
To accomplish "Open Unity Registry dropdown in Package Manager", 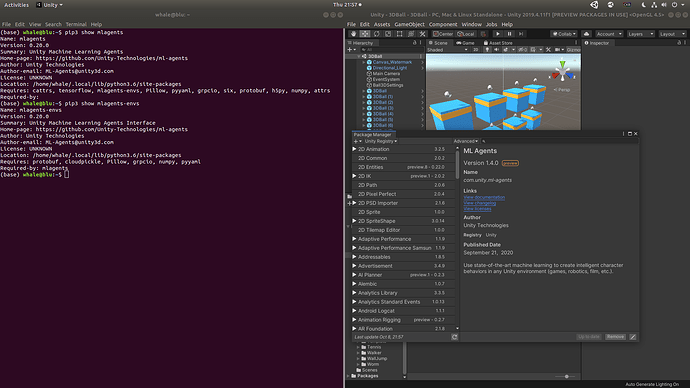I will click(x=380, y=141).
